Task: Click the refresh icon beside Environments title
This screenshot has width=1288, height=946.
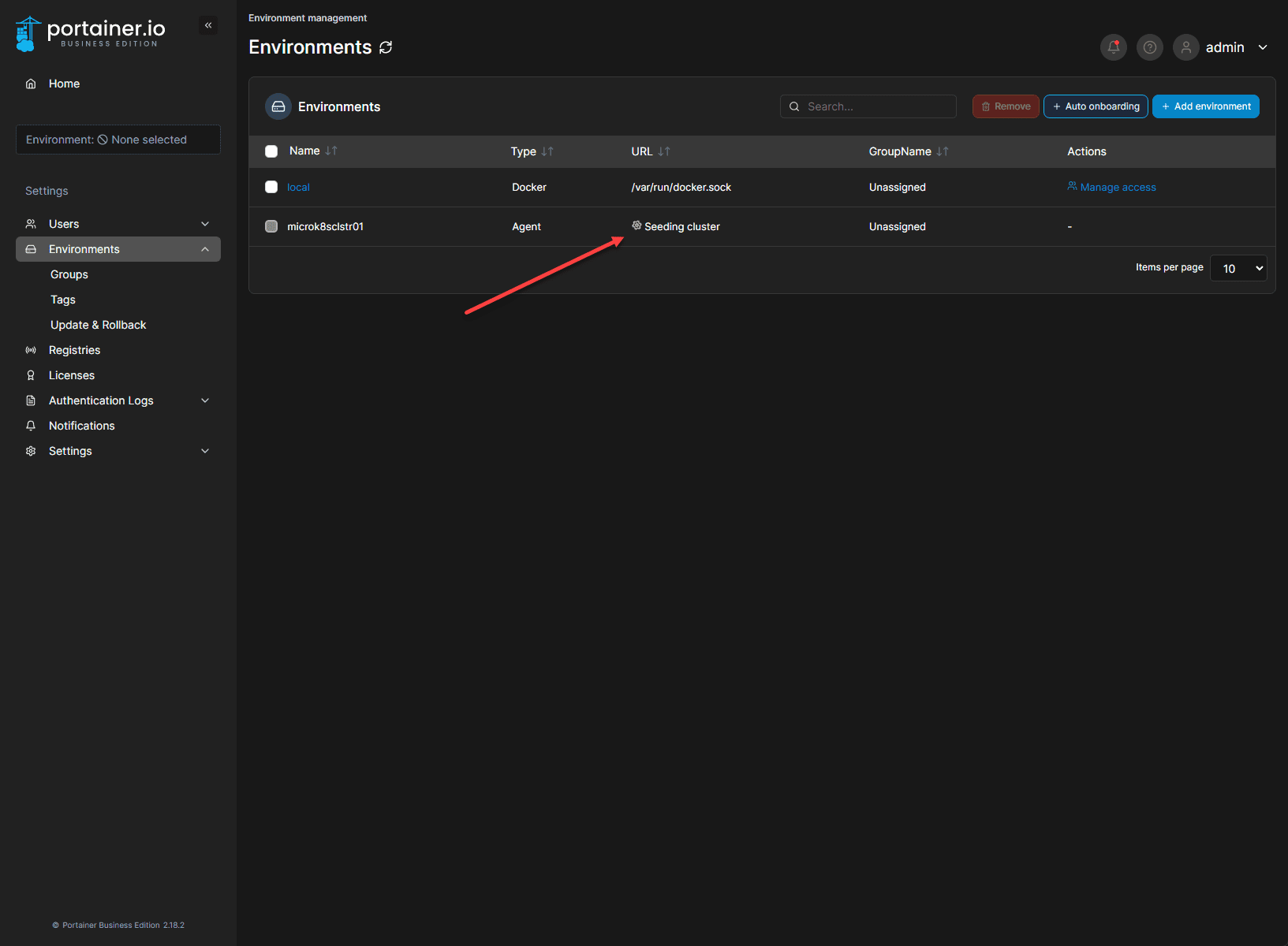Action: pos(386,47)
